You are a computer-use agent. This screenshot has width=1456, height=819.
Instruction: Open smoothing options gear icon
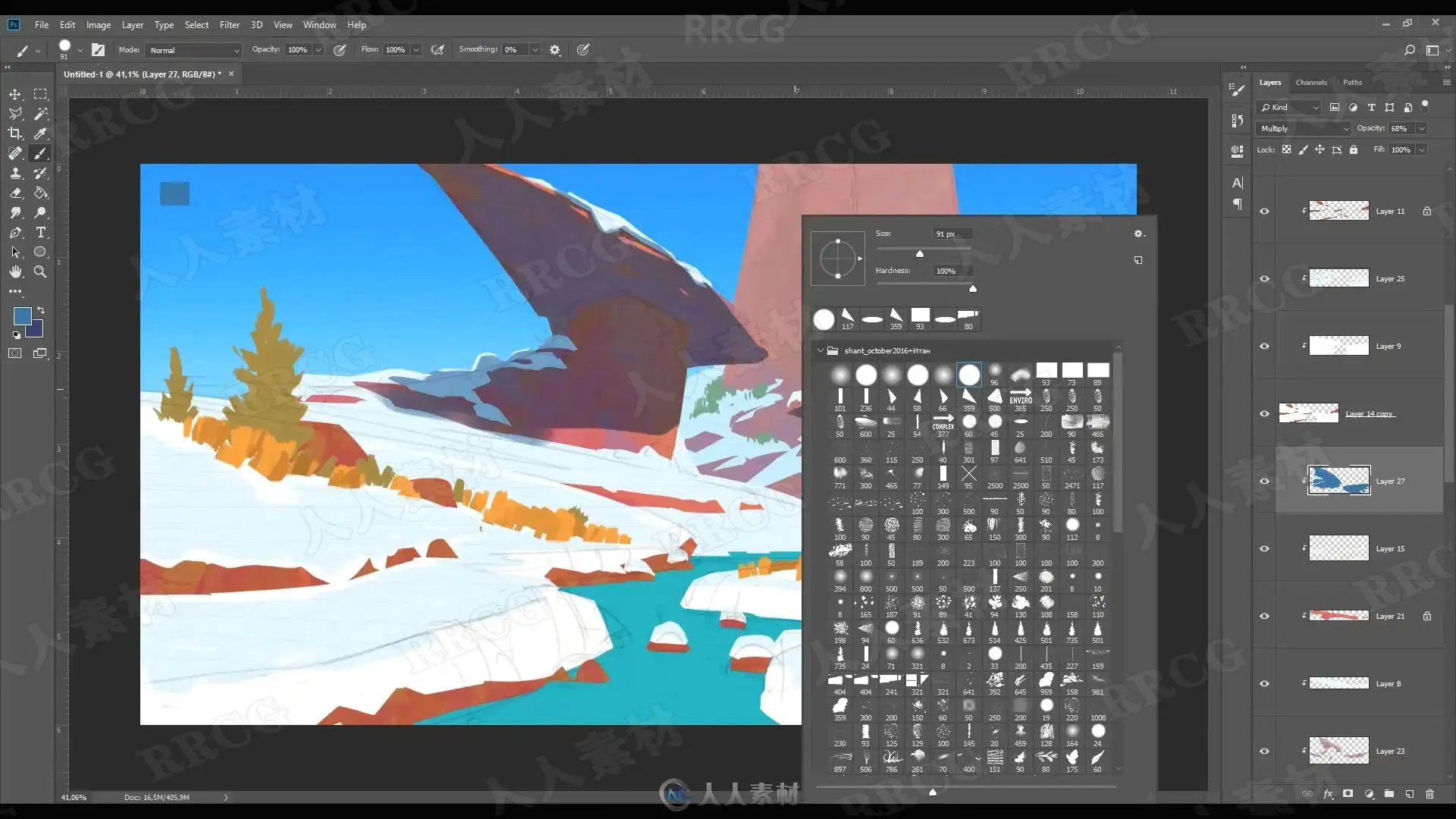click(x=555, y=50)
